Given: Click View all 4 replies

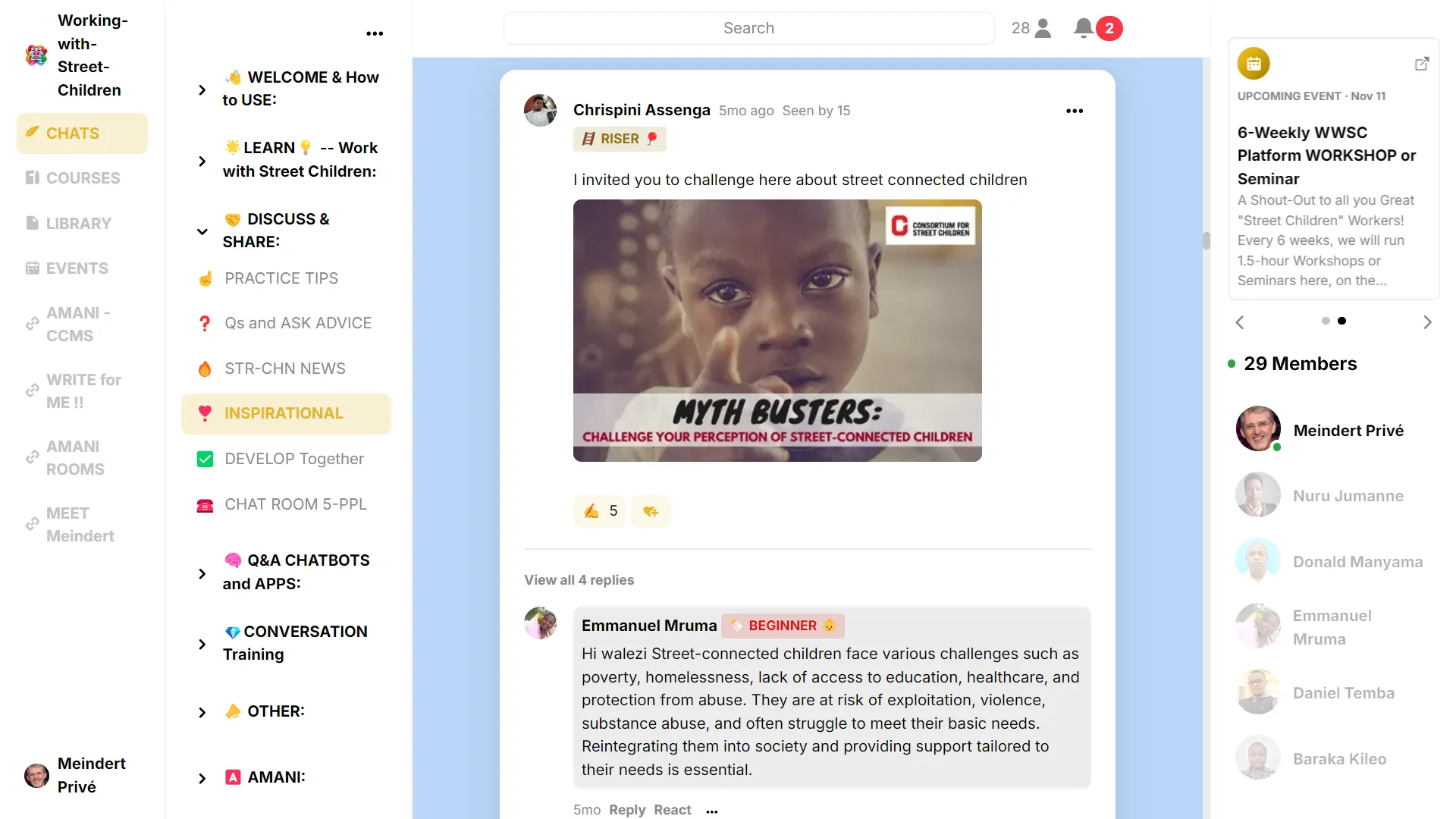Looking at the screenshot, I should (x=579, y=580).
